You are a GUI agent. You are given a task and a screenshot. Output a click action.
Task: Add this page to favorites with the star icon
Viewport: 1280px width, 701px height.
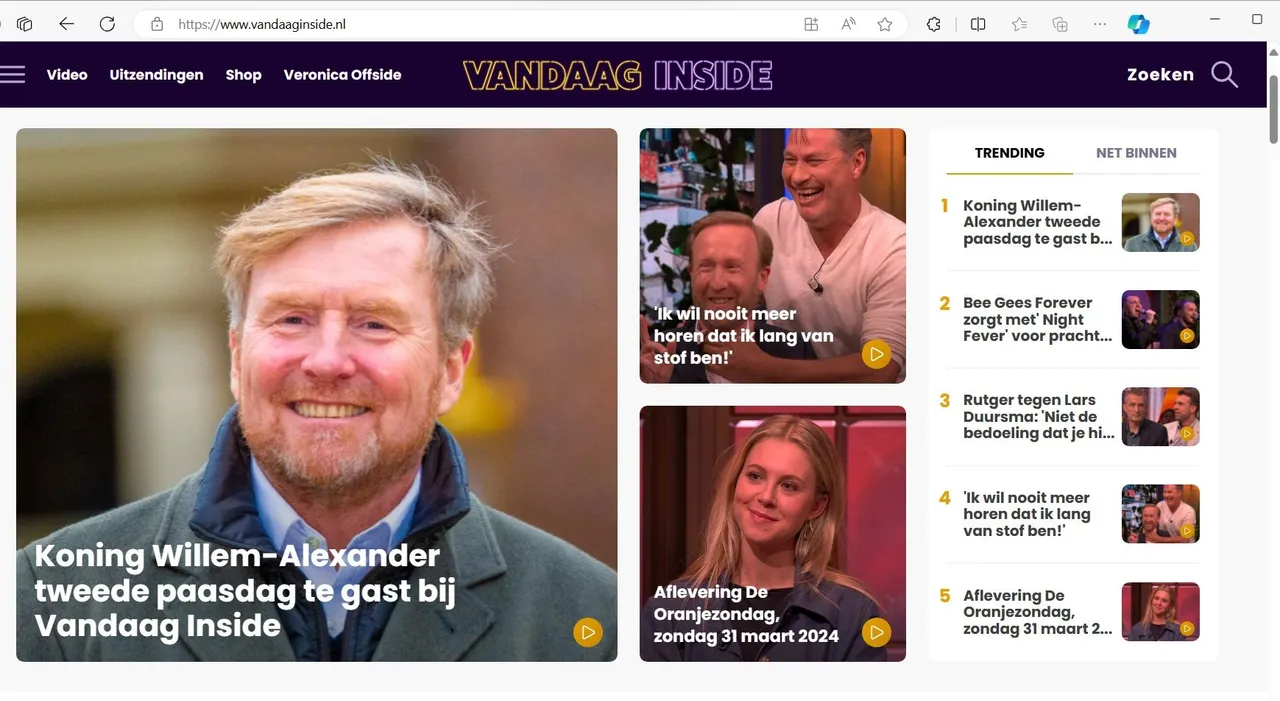[x=885, y=24]
